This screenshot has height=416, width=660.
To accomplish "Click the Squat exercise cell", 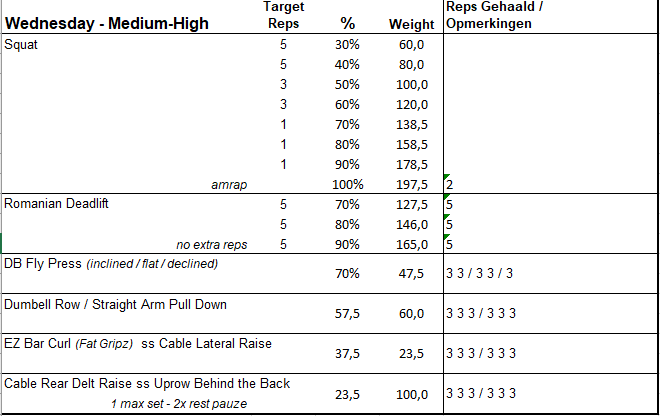I will [20, 44].
